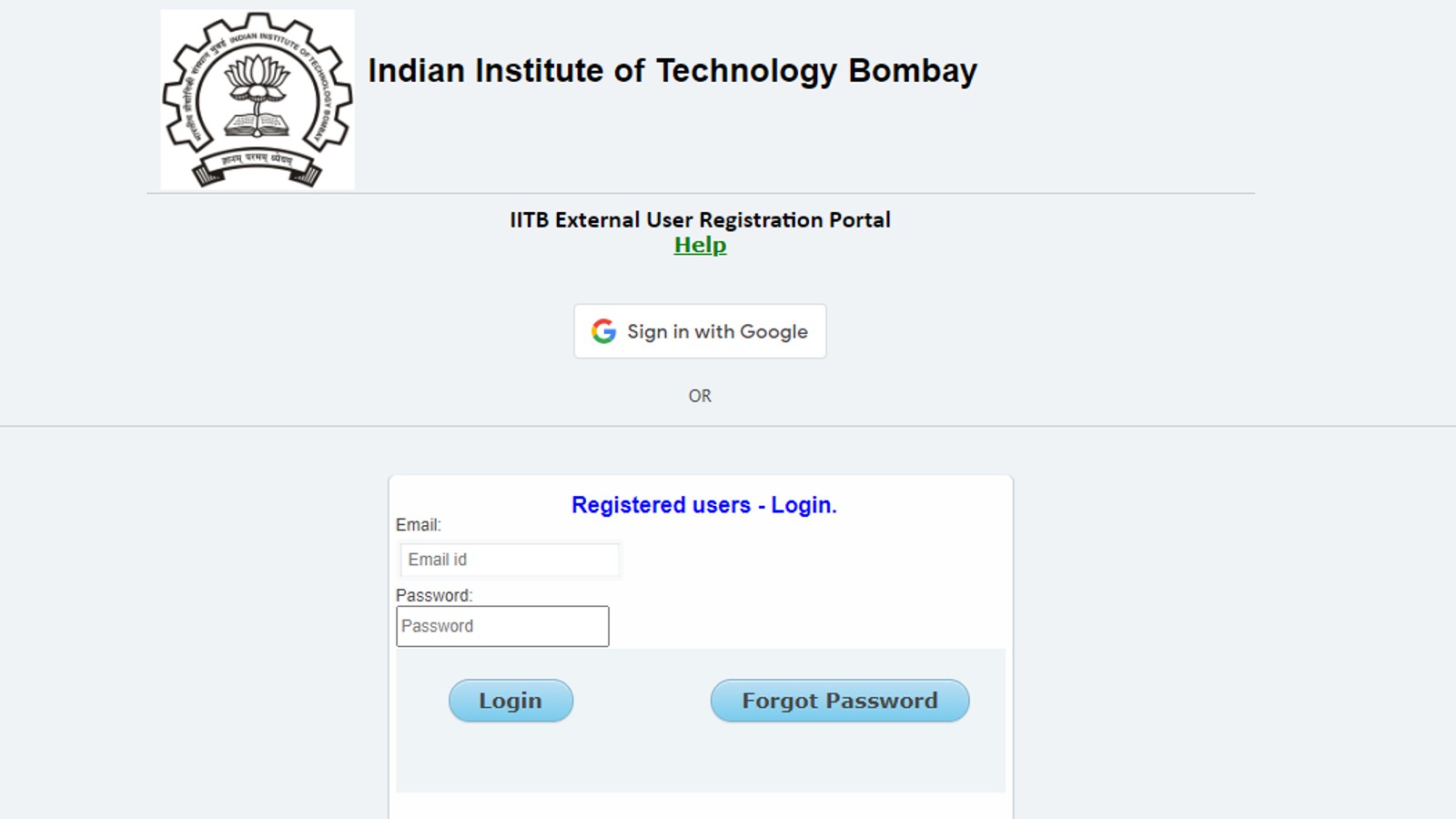The width and height of the screenshot is (1456, 819).
Task: Open the green Help link
Action: coord(700,245)
